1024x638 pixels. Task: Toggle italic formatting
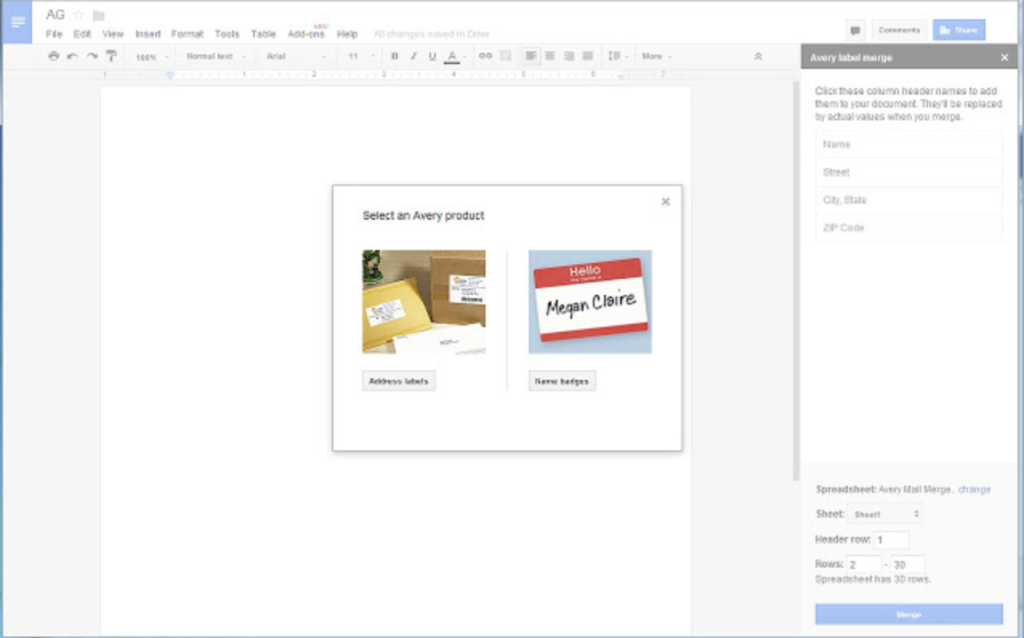(x=413, y=56)
